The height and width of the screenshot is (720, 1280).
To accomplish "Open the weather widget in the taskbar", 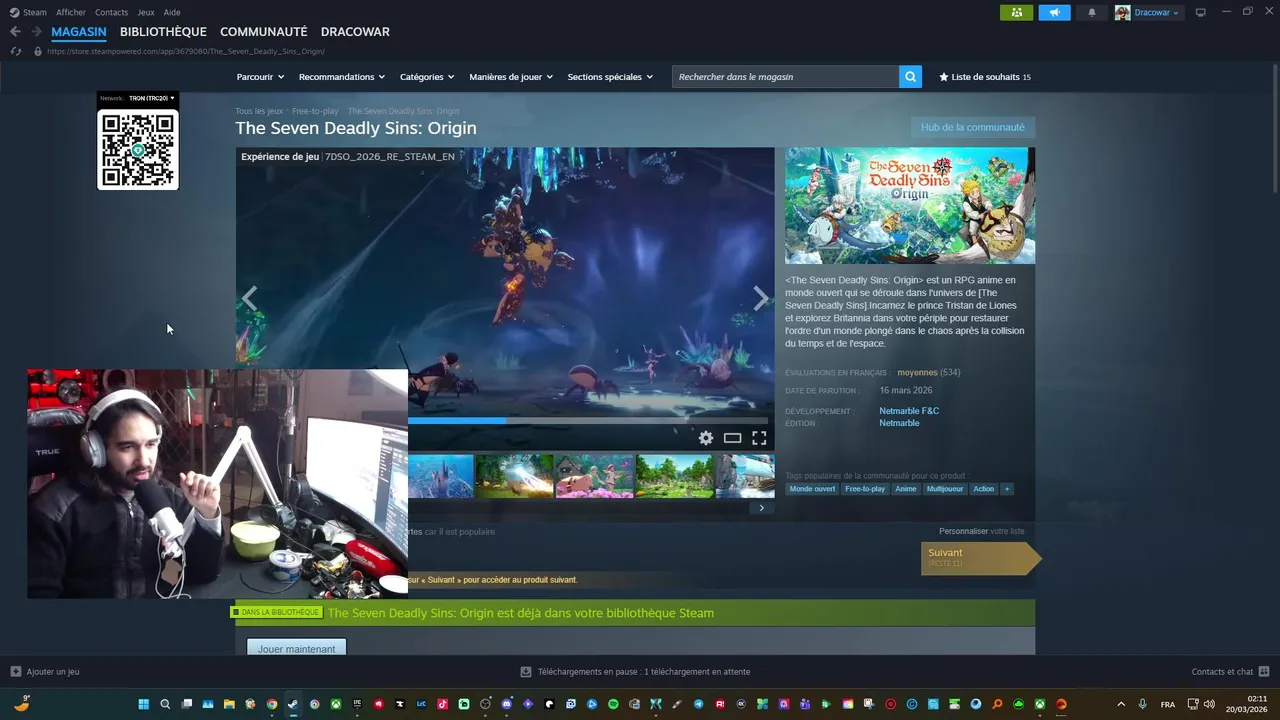I will (22, 703).
